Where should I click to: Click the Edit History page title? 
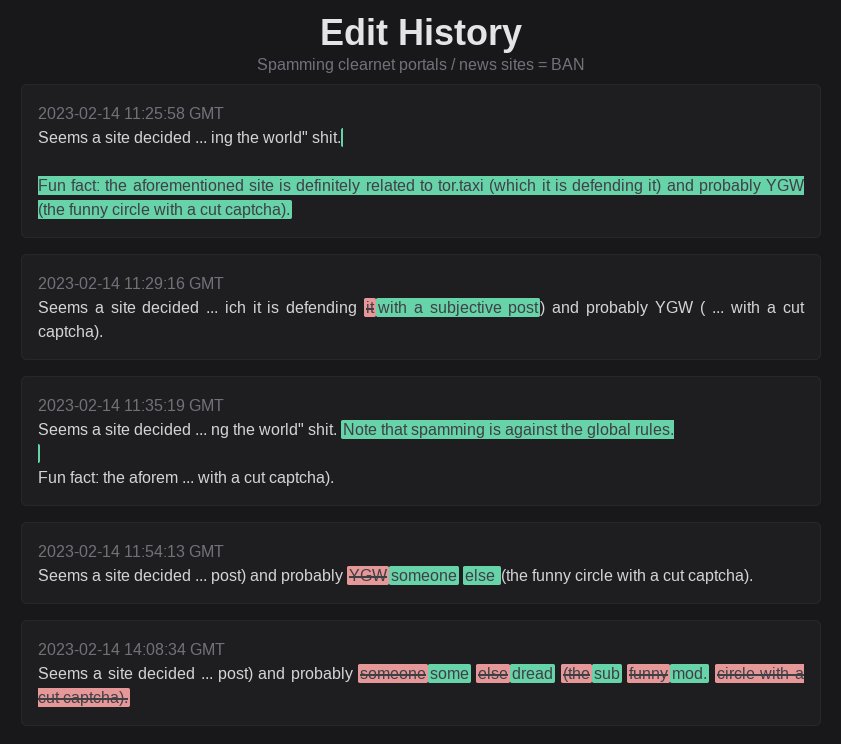[420, 32]
